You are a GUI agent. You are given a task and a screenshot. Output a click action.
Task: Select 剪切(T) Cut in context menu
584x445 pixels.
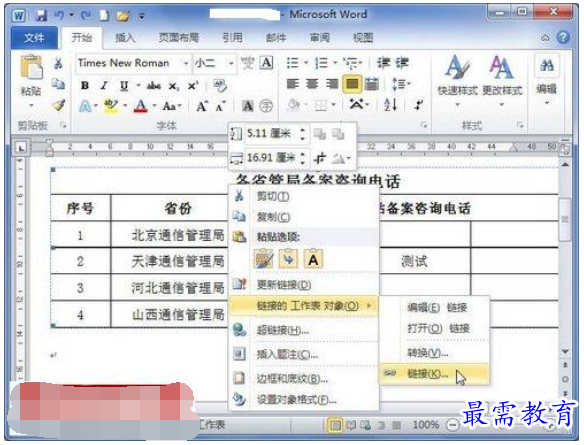point(304,196)
